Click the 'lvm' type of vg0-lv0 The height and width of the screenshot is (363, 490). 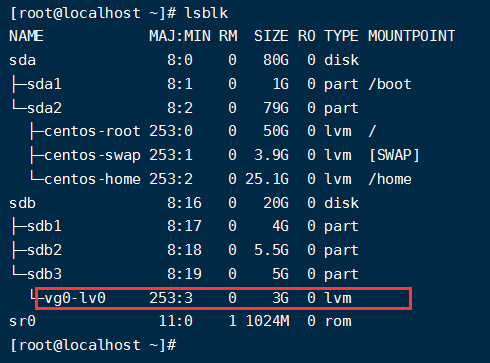click(x=338, y=298)
